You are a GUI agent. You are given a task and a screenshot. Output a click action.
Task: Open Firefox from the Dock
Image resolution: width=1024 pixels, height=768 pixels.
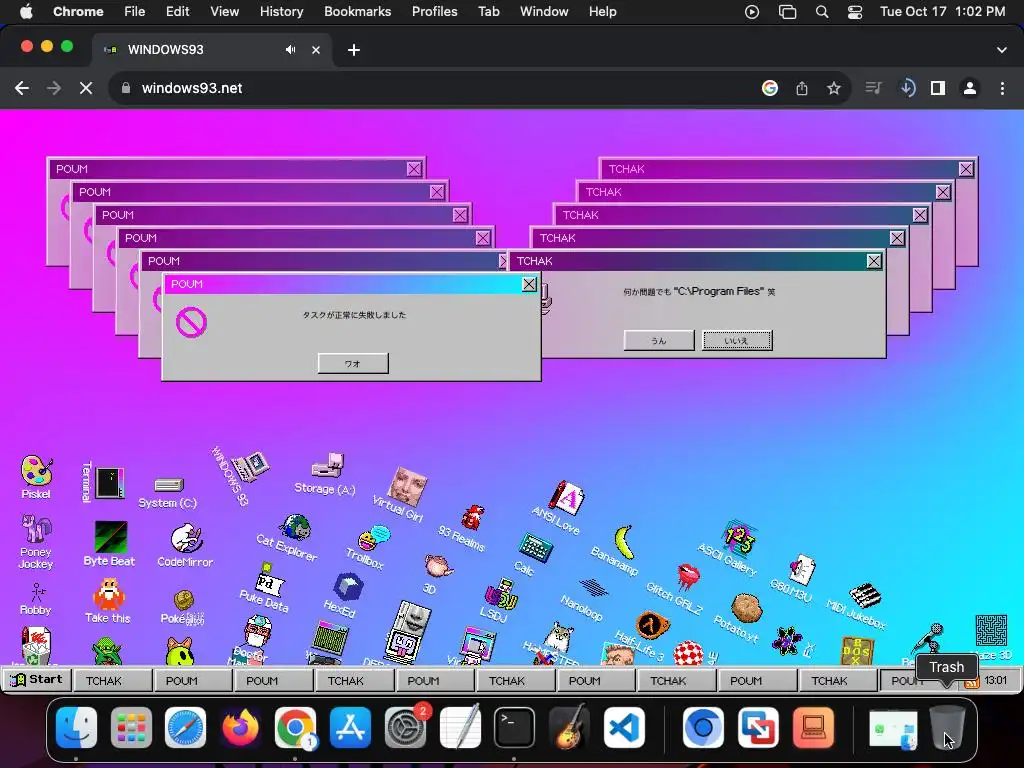tap(240, 727)
